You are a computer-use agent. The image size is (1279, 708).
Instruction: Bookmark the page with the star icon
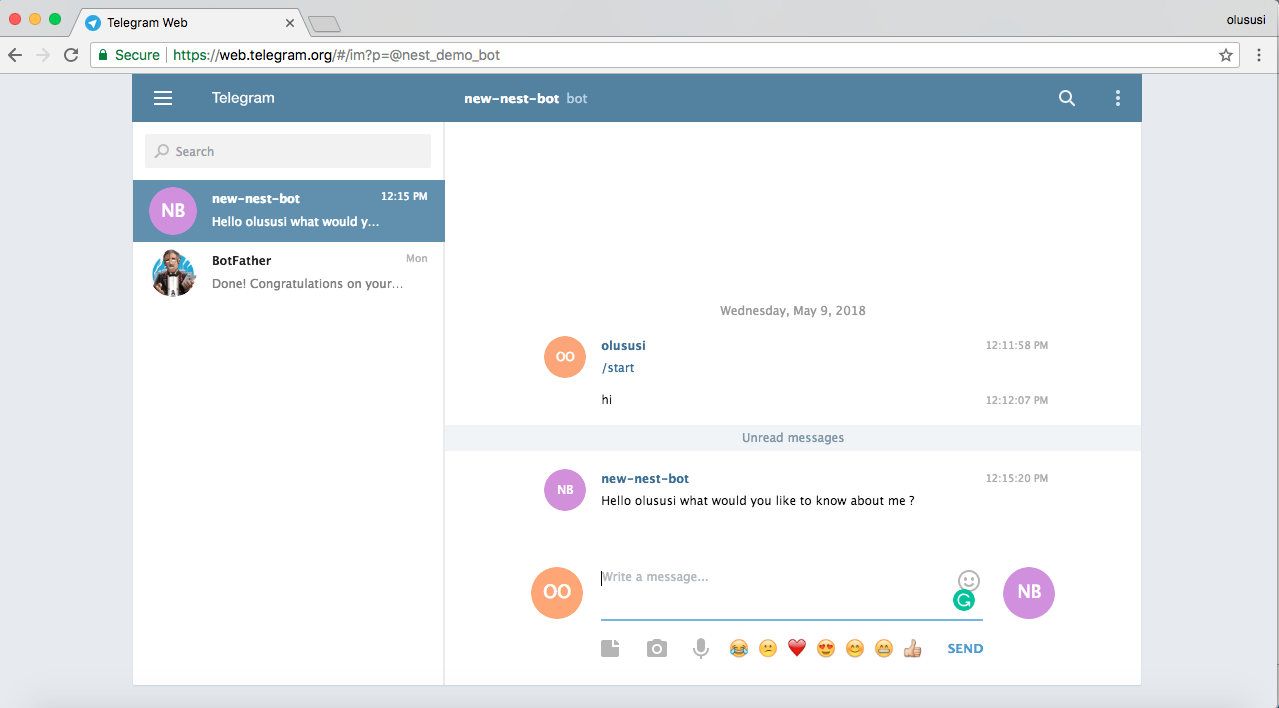1225,55
